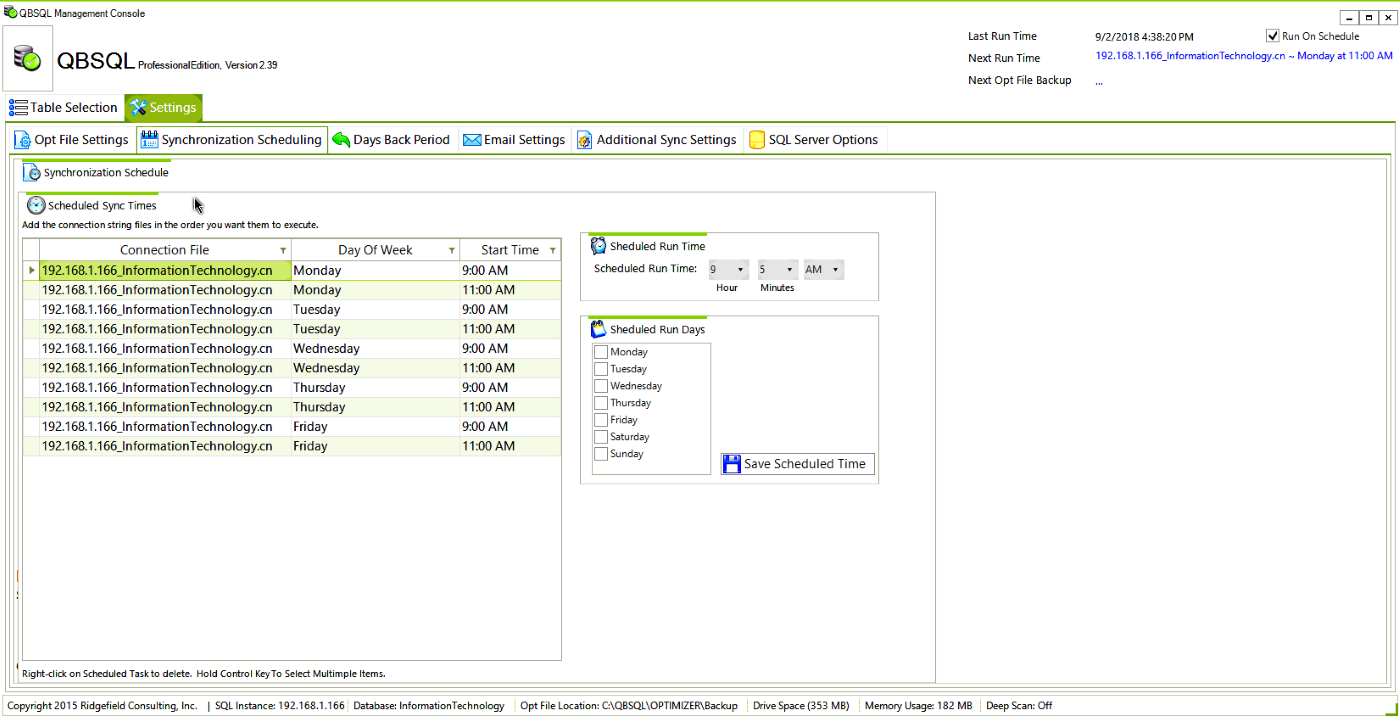This screenshot has height=717, width=1400.
Task: Select the Tuesday 11:00 AM connection file cell
Action: [165, 329]
